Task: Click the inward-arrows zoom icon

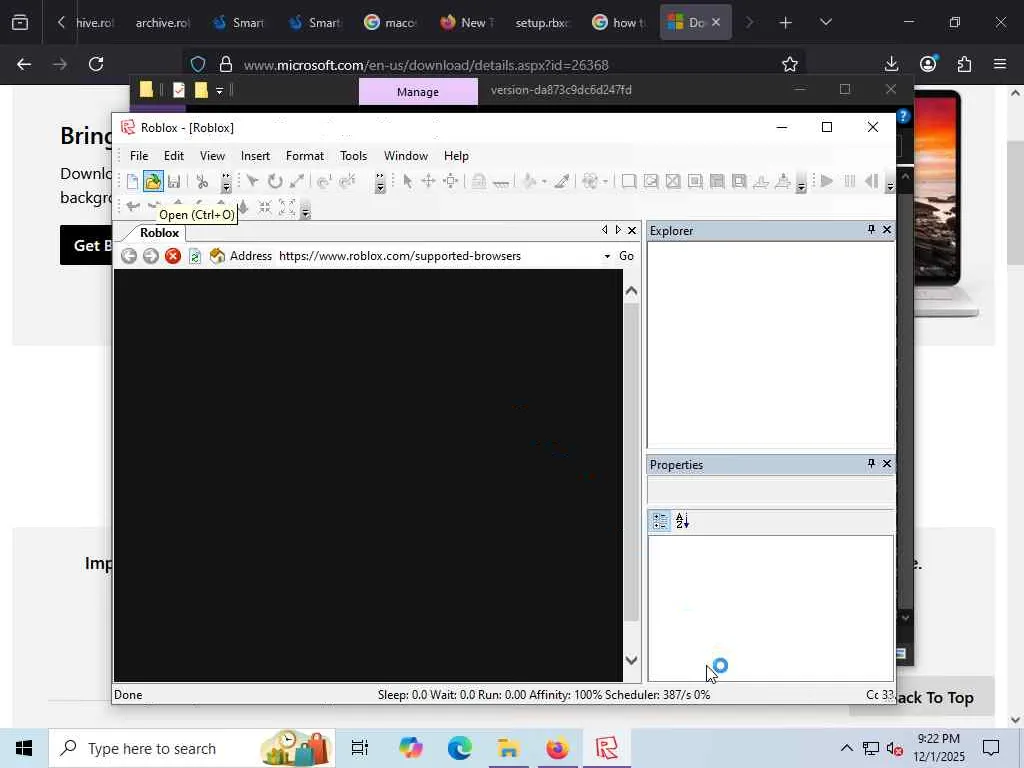Action: point(265,208)
